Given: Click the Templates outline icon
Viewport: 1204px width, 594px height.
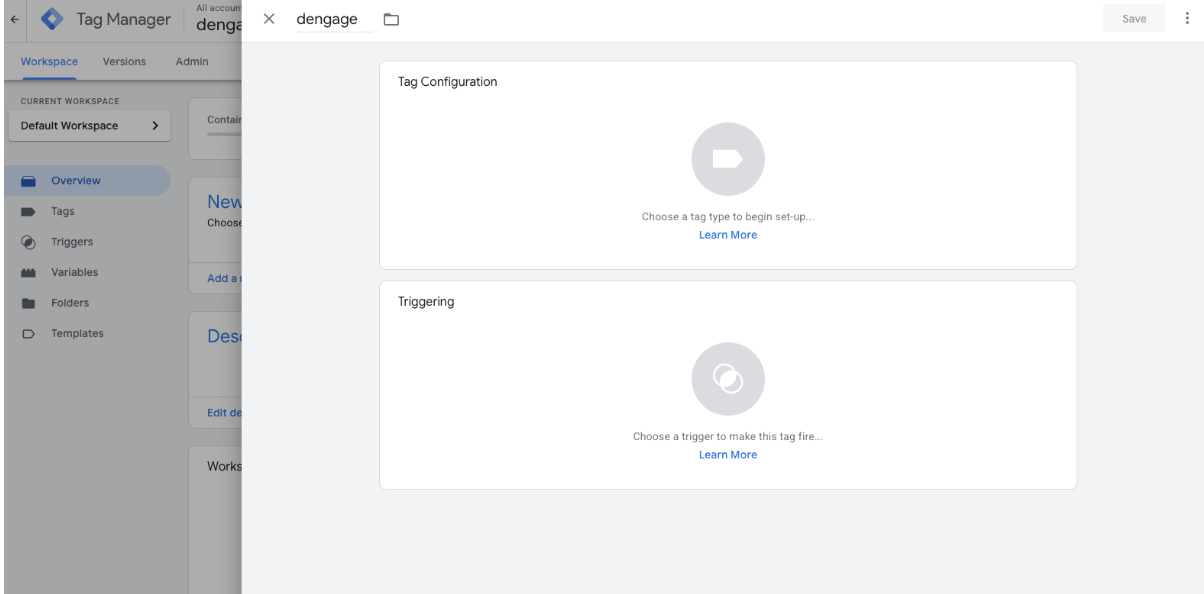Looking at the screenshot, I should tap(29, 333).
